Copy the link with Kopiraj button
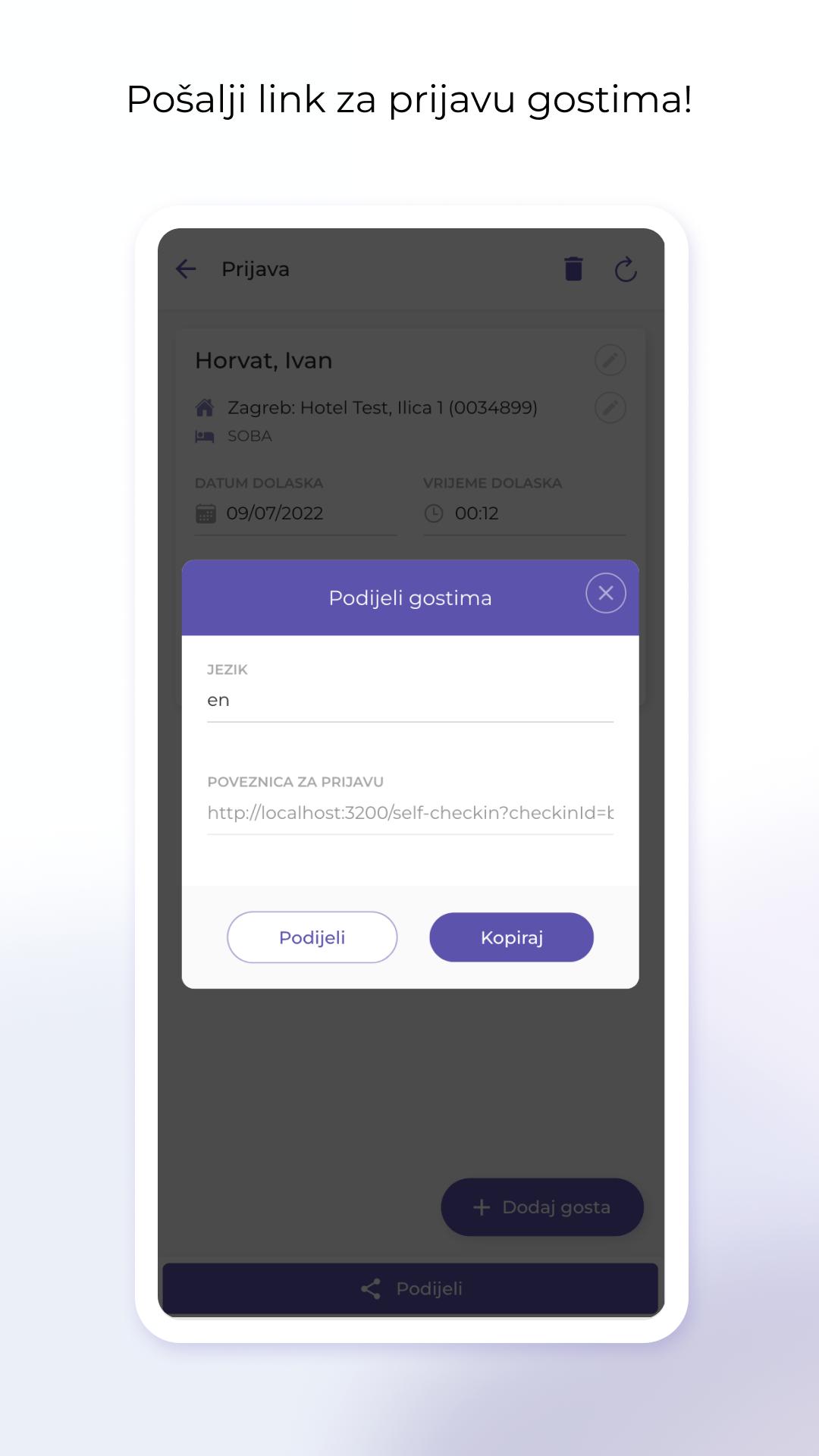The width and height of the screenshot is (819, 1456). [512, 937]
